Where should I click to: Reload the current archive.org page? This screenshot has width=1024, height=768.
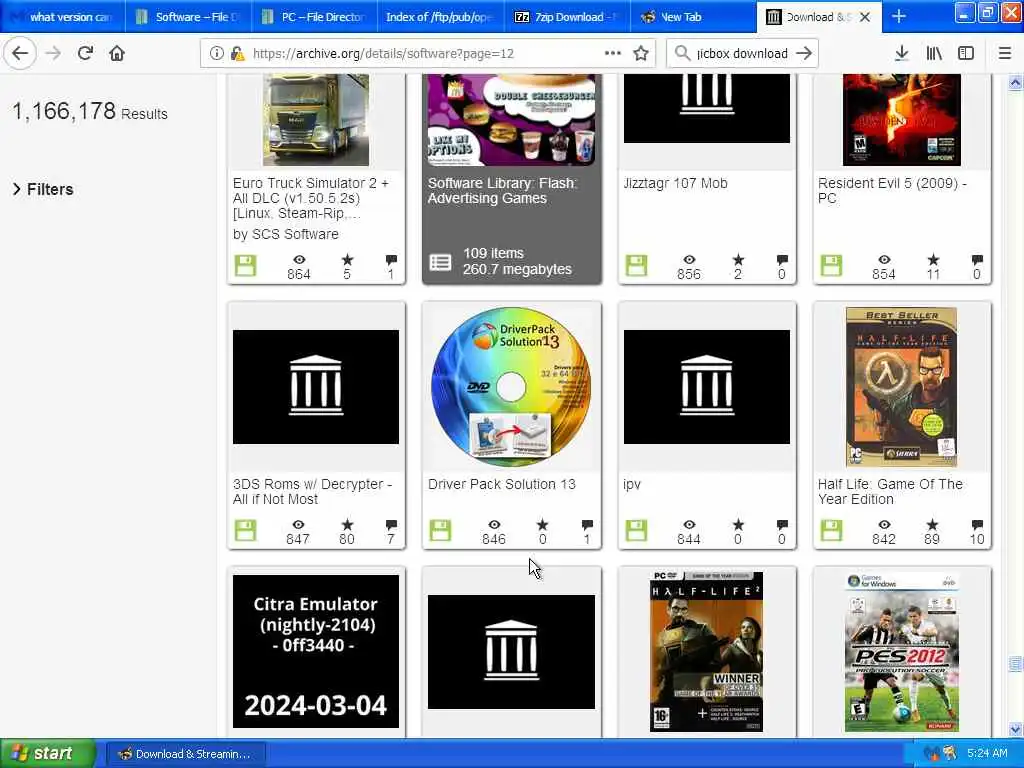(85, 53)
